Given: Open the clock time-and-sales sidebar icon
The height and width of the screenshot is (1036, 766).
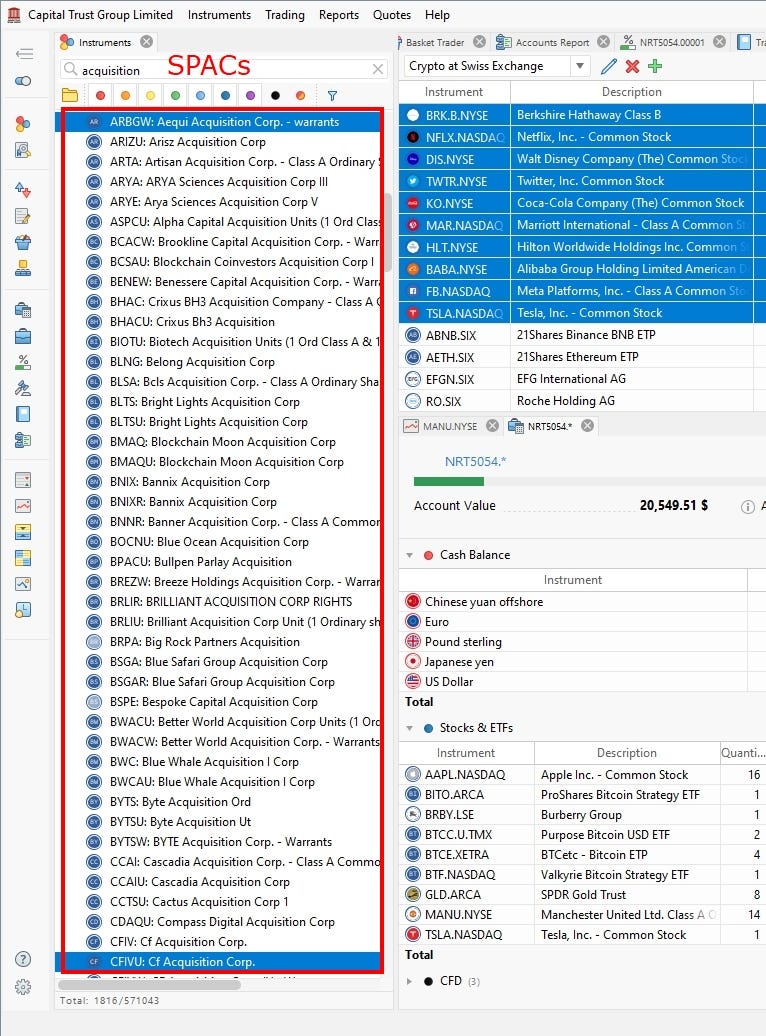Looking at the screenshot, I should pos(23,610).
